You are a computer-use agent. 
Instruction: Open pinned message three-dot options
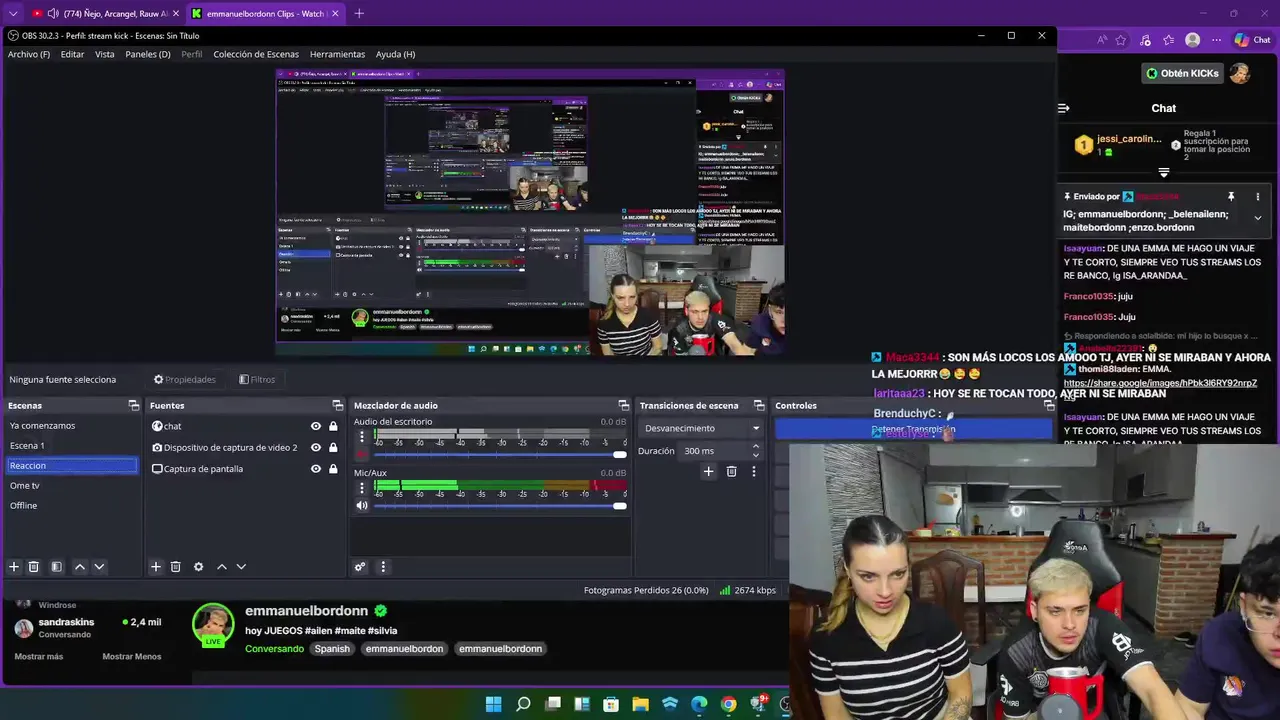click(x=1258, y=197)
